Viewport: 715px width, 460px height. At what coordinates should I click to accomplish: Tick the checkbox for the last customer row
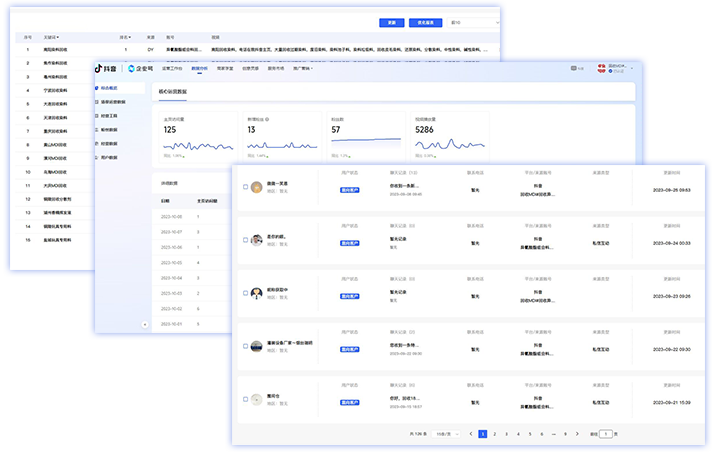(x=245, y=398)
